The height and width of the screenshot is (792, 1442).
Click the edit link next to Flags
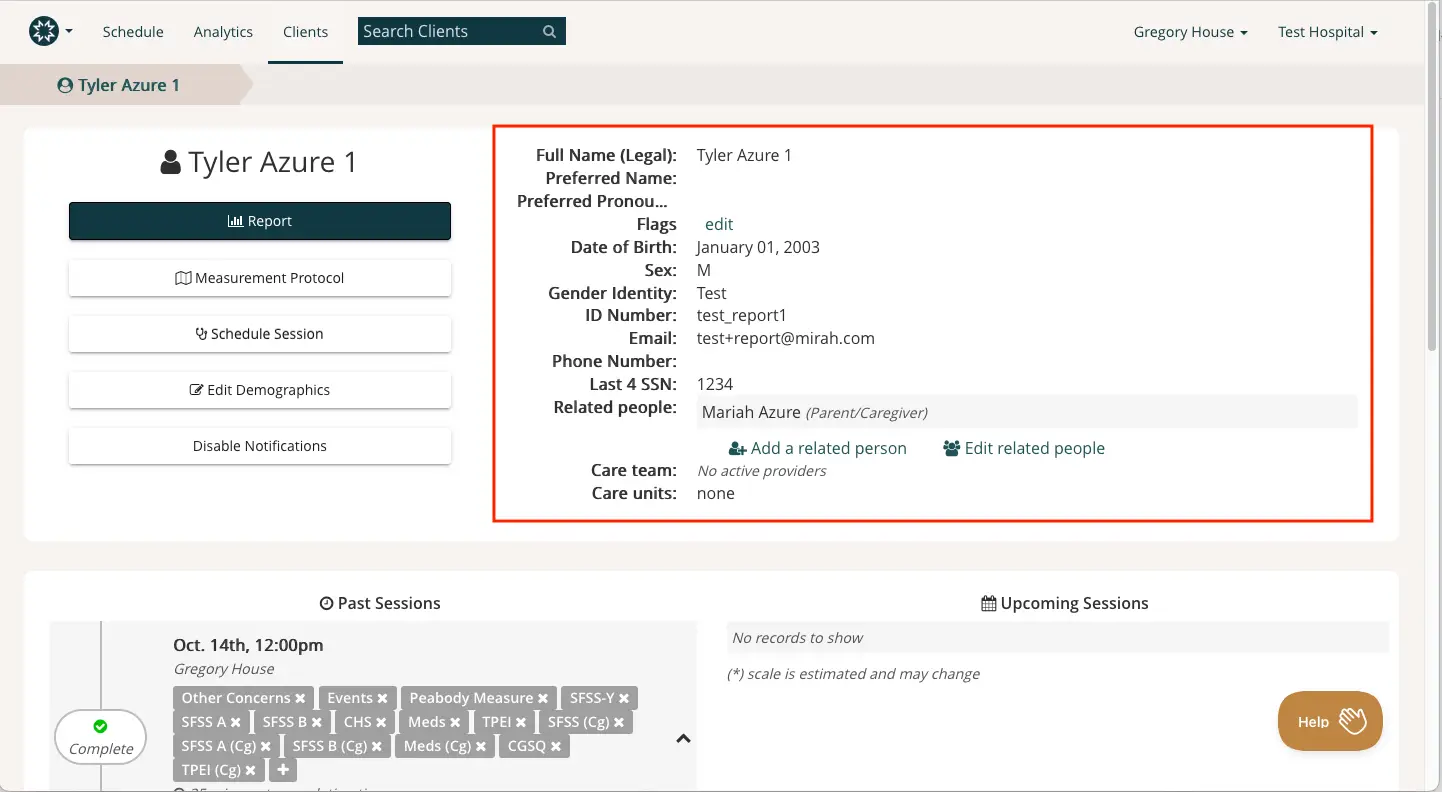pyautogui.click(x=718, y=224)
